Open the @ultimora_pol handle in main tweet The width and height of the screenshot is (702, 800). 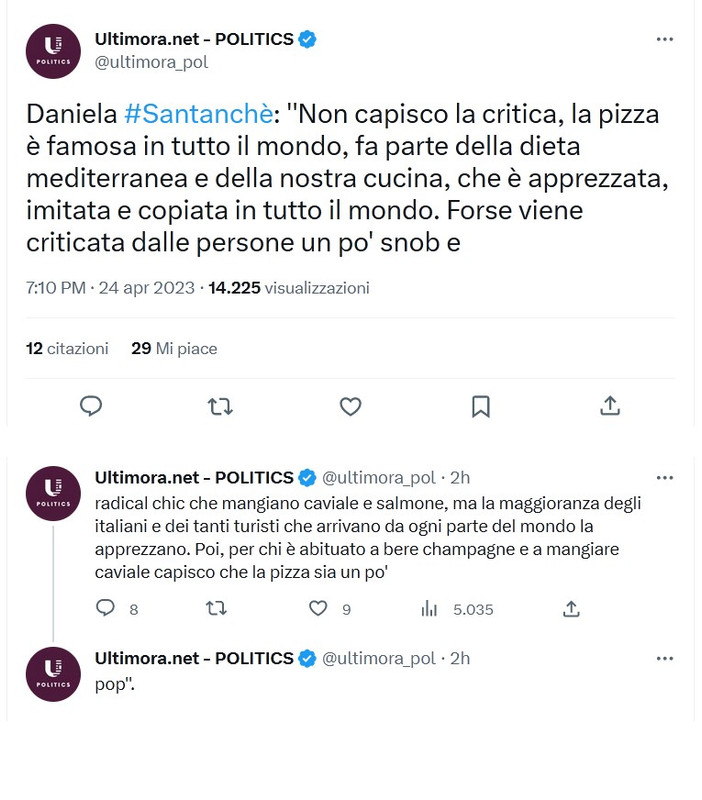[151, 62]
